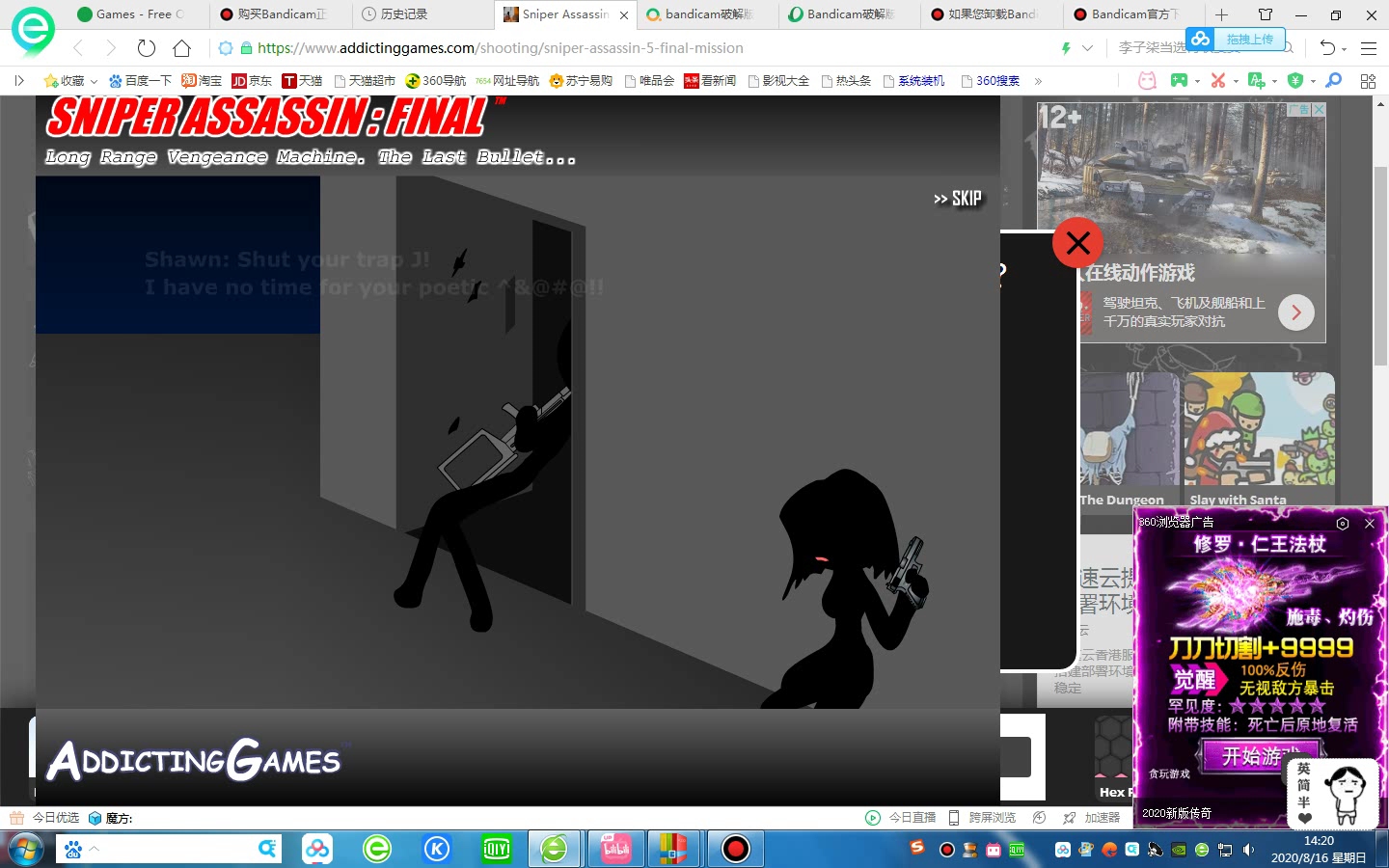The height and width of the screenshot is (868, 1389).
Task: Click the undo closed tab arrow icon
Action: click(x=1327, y=48)
